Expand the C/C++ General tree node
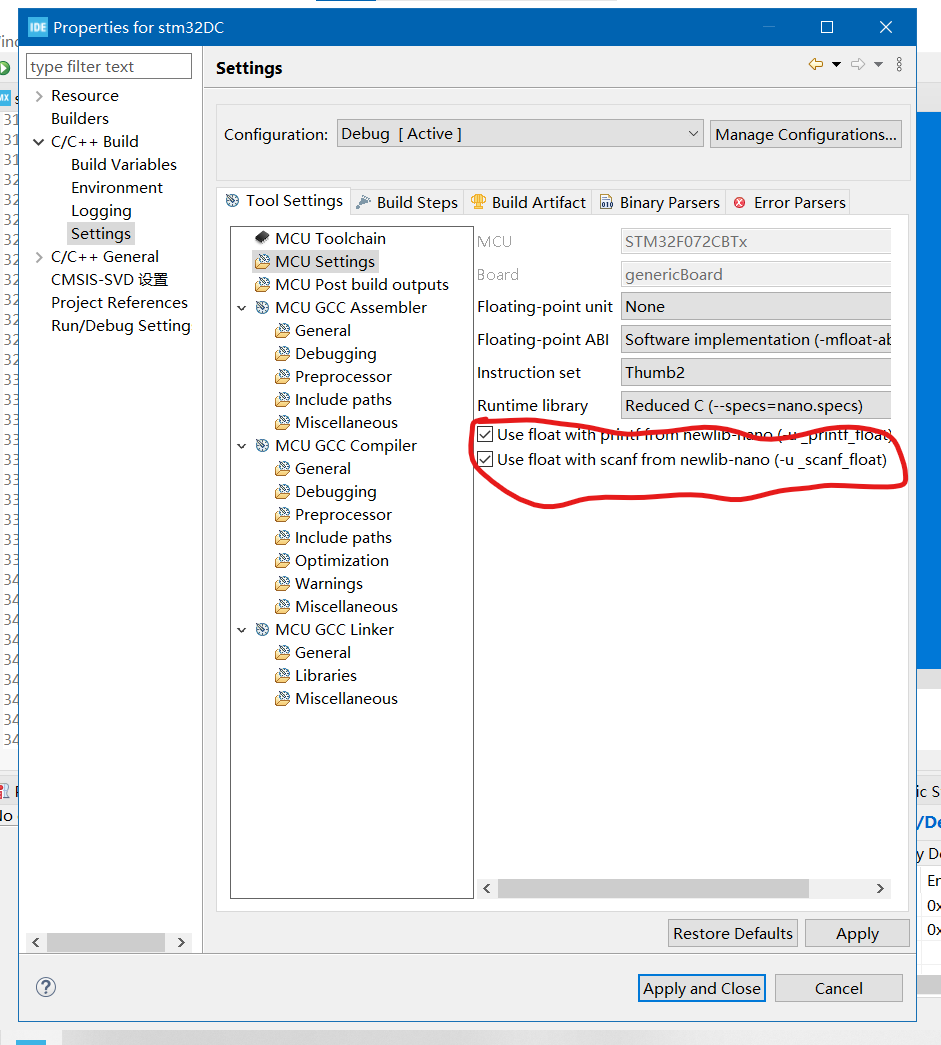The width and height of the screenshot is (941, 1045). click(x=39, y=257)
